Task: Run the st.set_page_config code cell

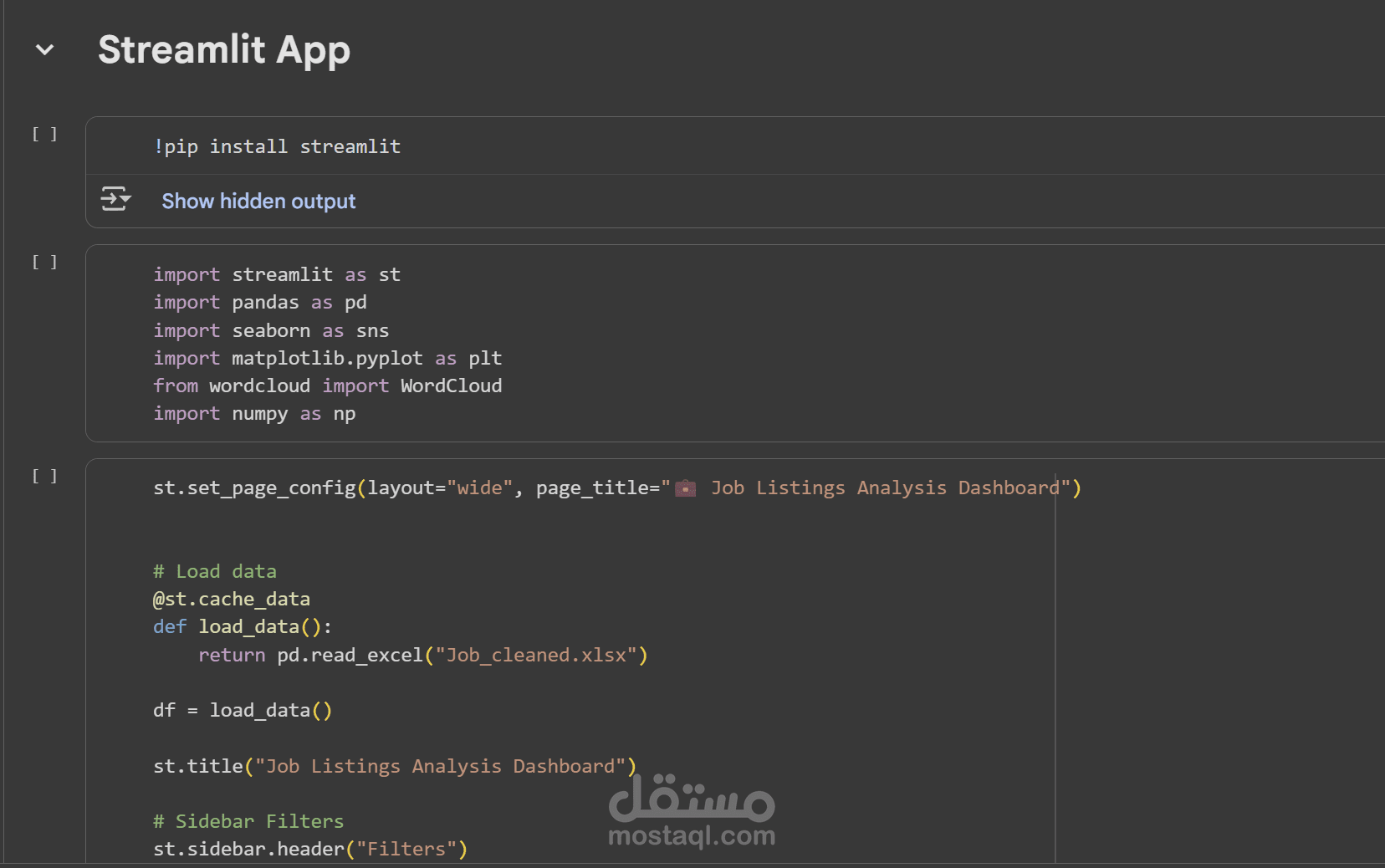Action: (45, 477)
